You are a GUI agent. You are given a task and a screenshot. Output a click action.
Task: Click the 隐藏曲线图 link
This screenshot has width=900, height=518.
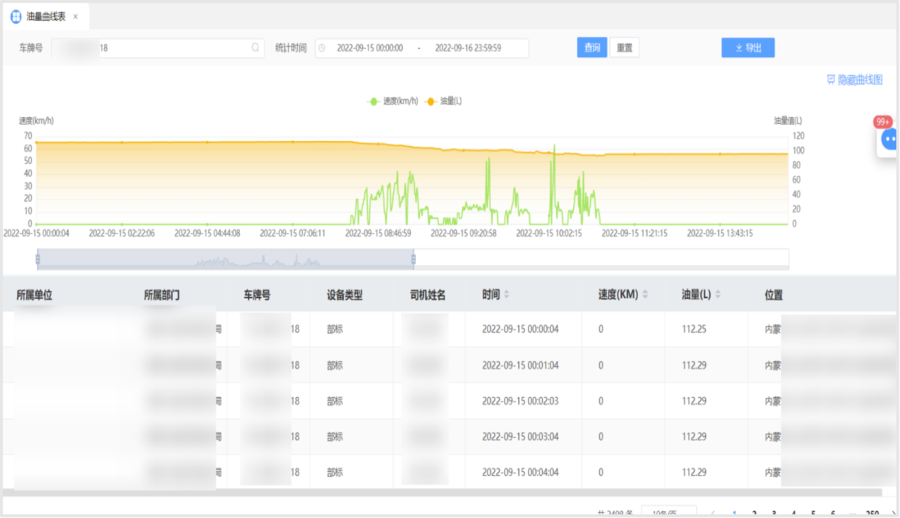[855, 80]
